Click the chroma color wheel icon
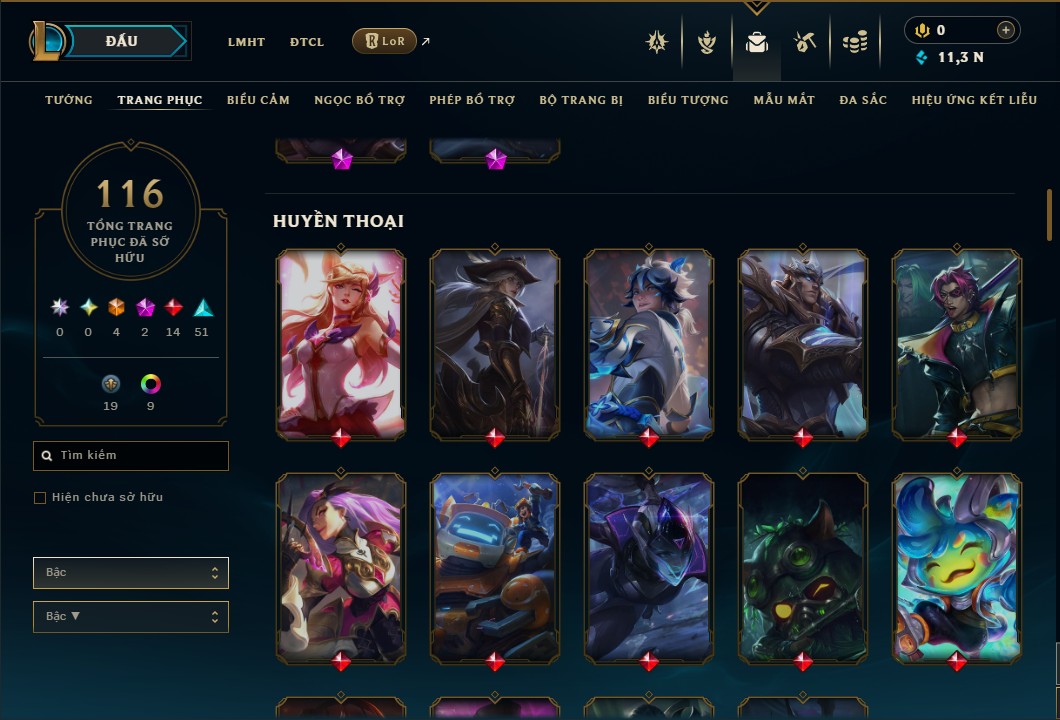Image resolution: width=1060 pixels, height=720 pixels. [x=151, y=384]
